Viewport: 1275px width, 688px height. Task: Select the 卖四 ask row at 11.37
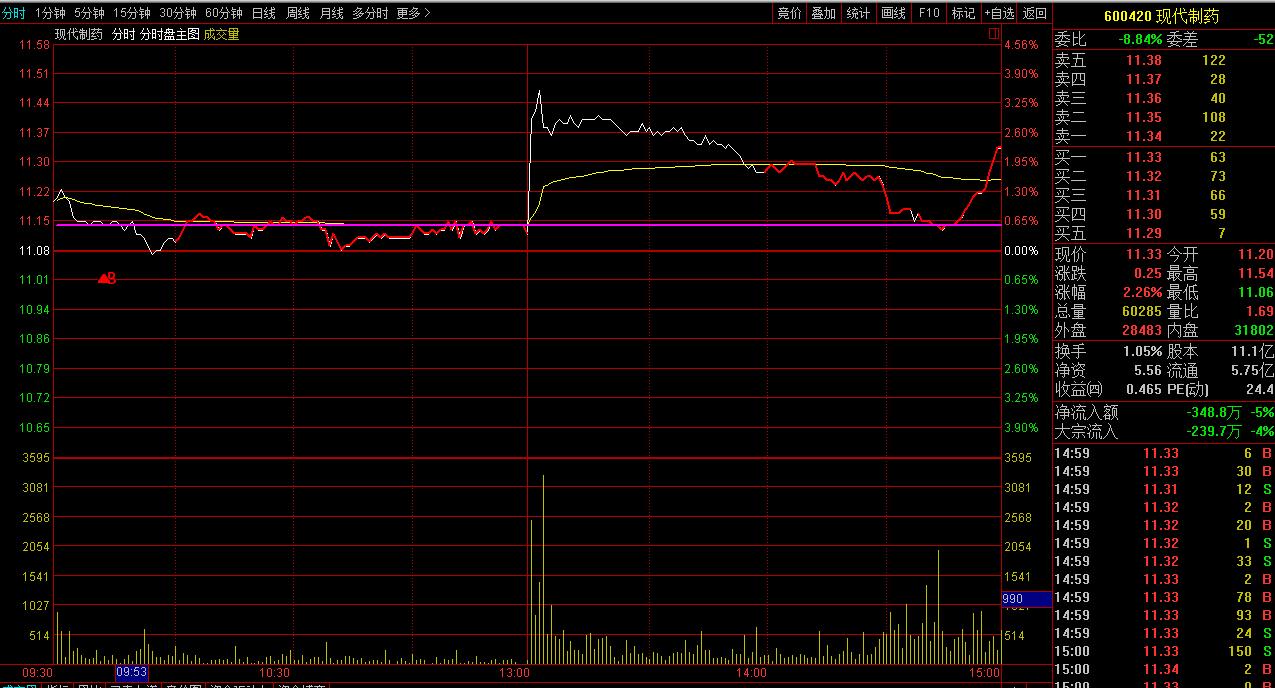coord(1163,79)
